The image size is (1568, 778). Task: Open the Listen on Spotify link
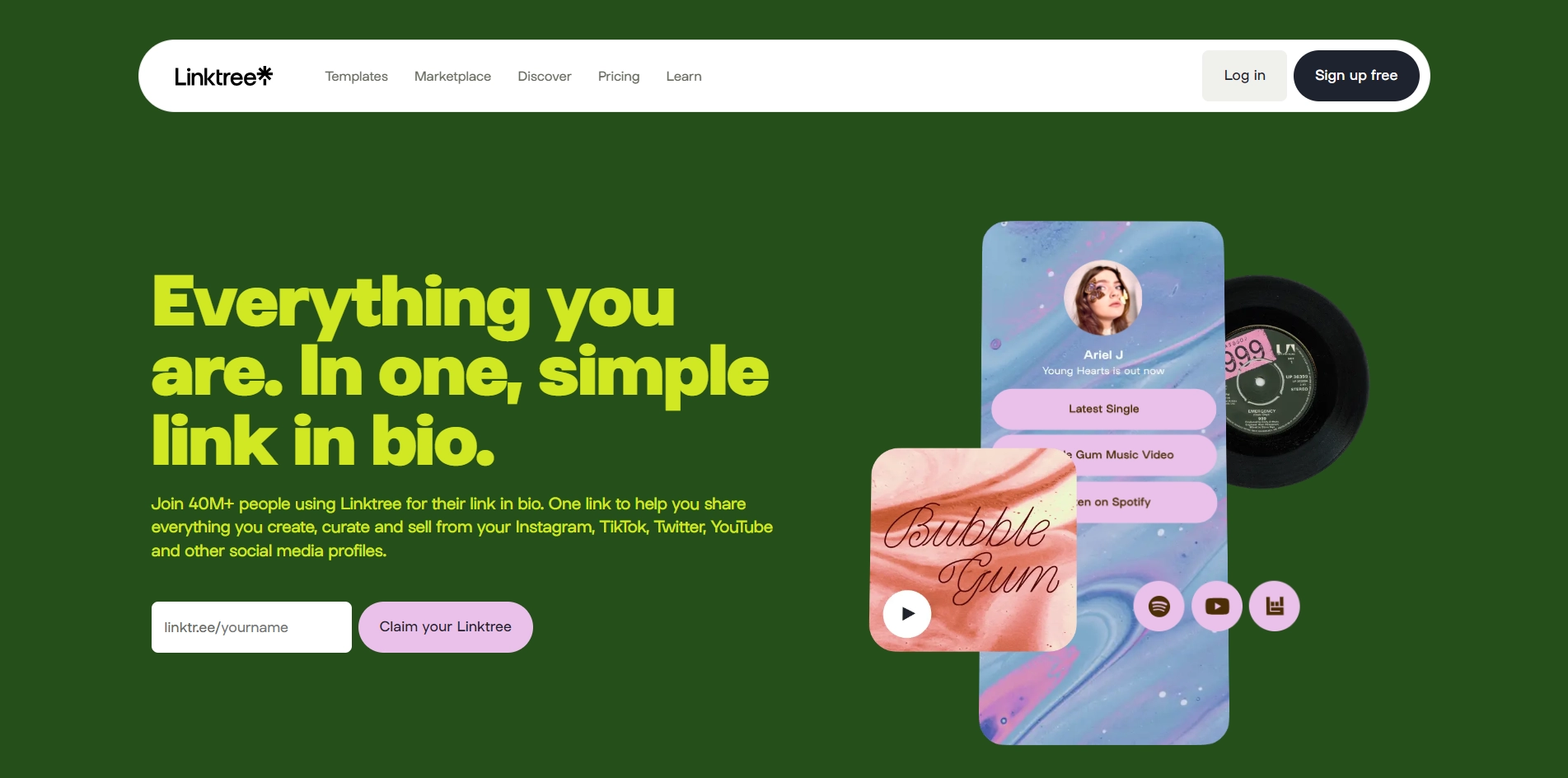pos(1146,502)
